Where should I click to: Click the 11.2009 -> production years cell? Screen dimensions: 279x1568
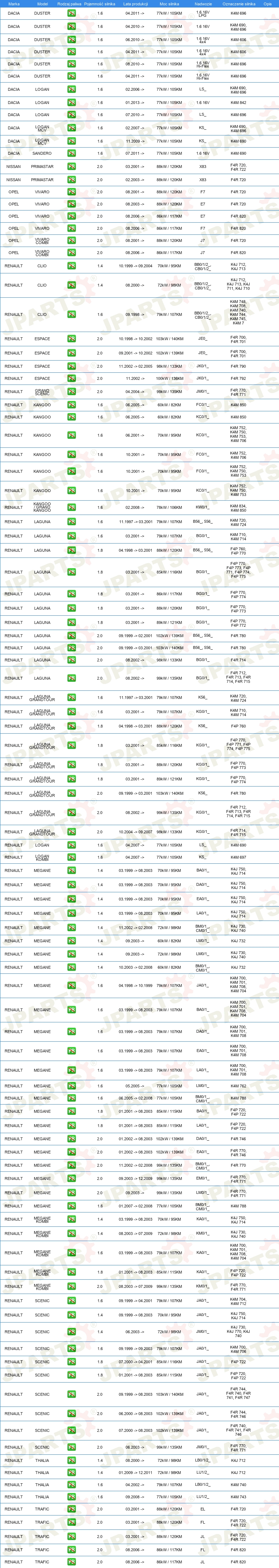click(x=135, y=141)
